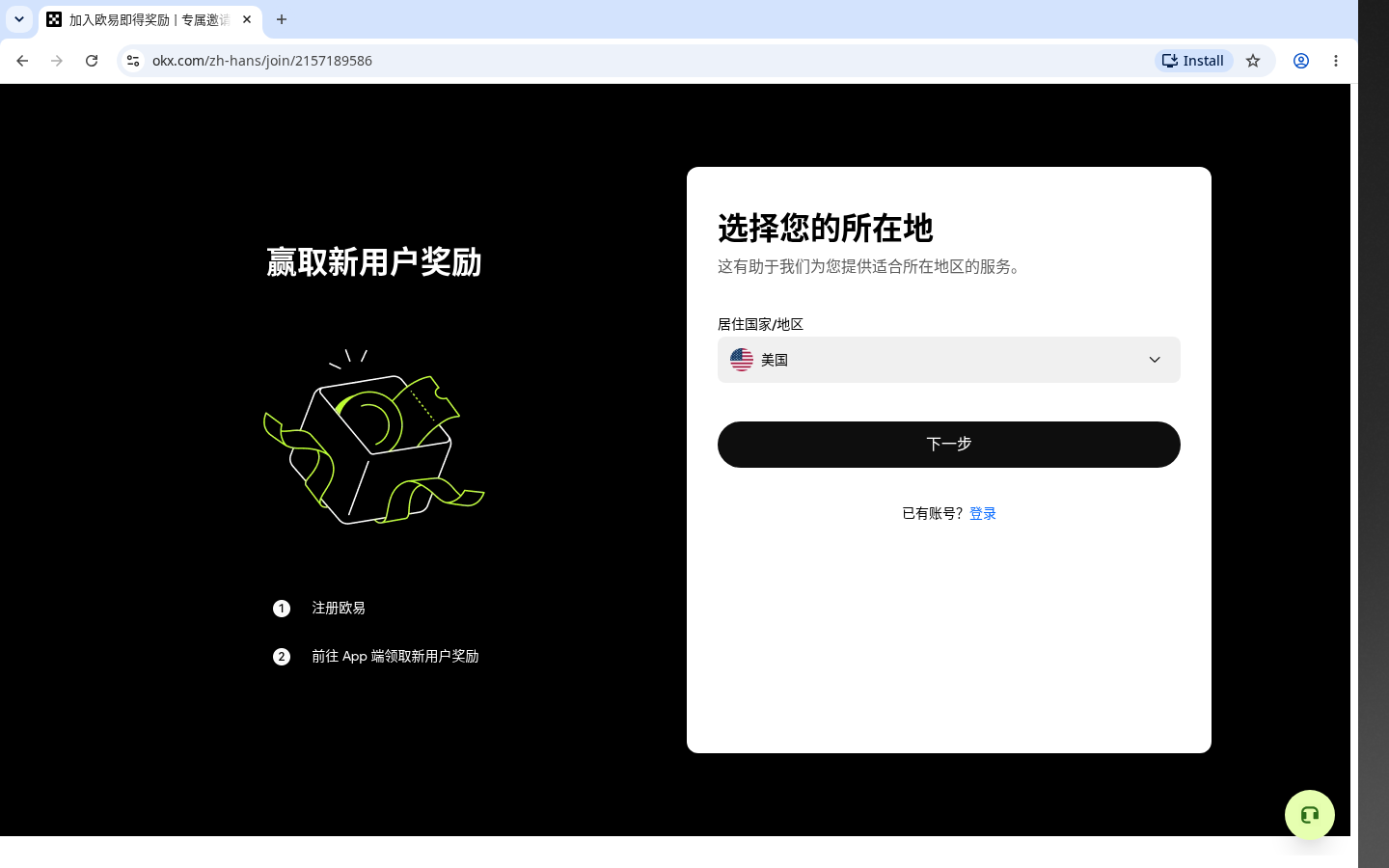Viewport: 1389px width, 868px height.
Task: Click the 已有账号? text
Action: (933, 513)
